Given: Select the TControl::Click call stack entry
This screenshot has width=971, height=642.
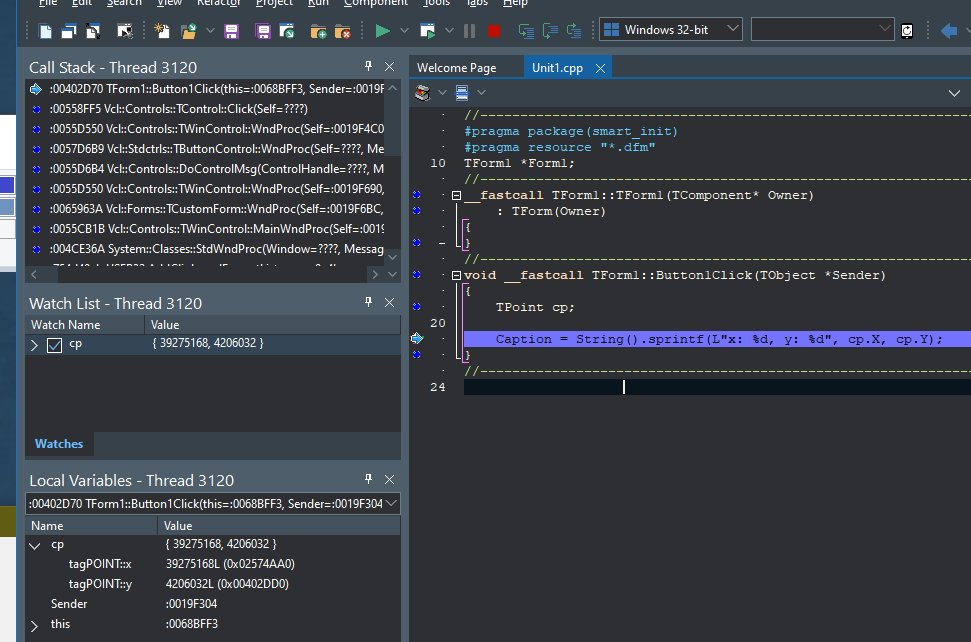Looking at the screenshot, I should (178, 109).
